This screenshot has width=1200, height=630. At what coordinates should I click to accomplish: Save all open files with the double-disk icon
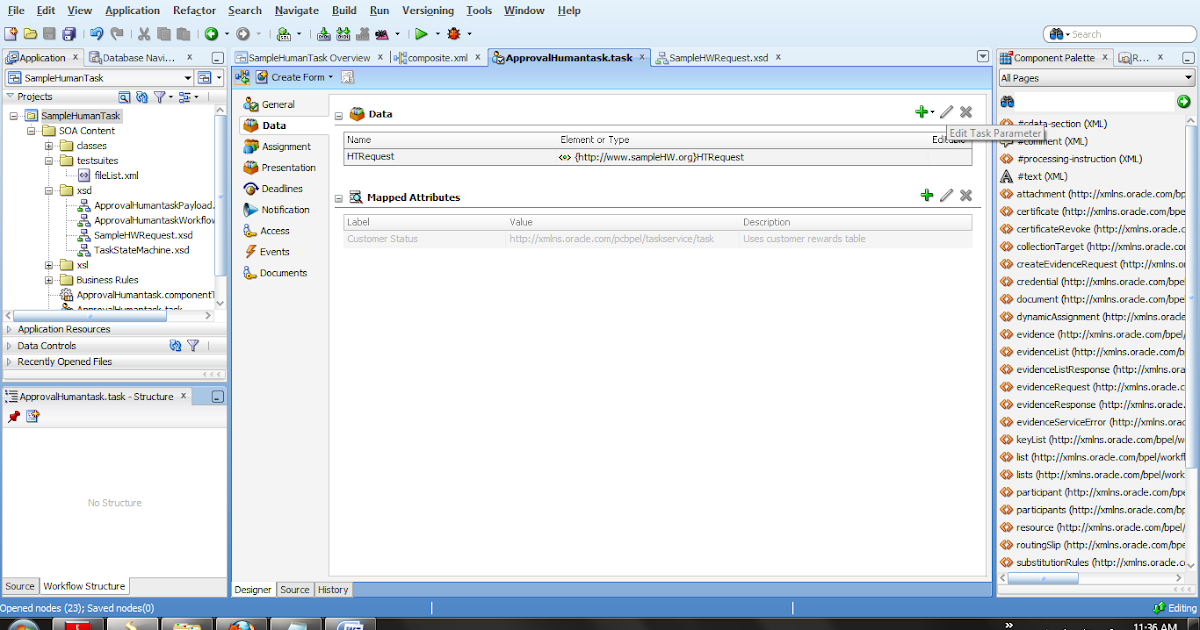click(68, 33)
